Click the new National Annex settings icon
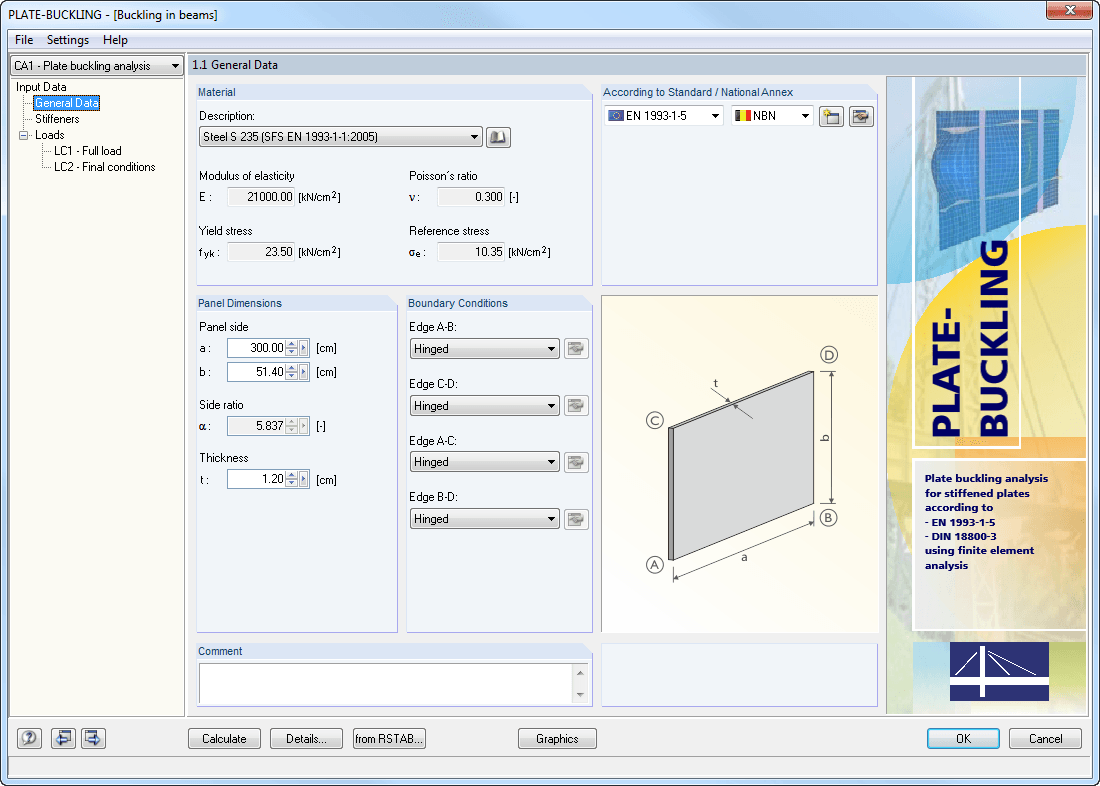 pos(831,116)
